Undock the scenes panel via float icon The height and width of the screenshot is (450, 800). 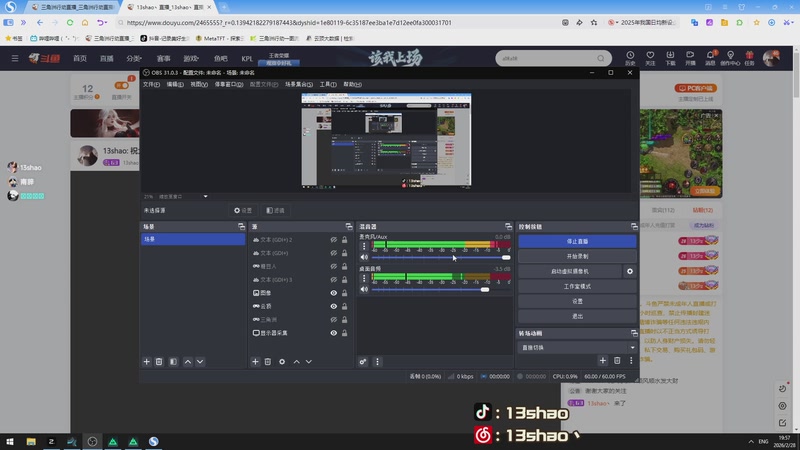(241, 227)
